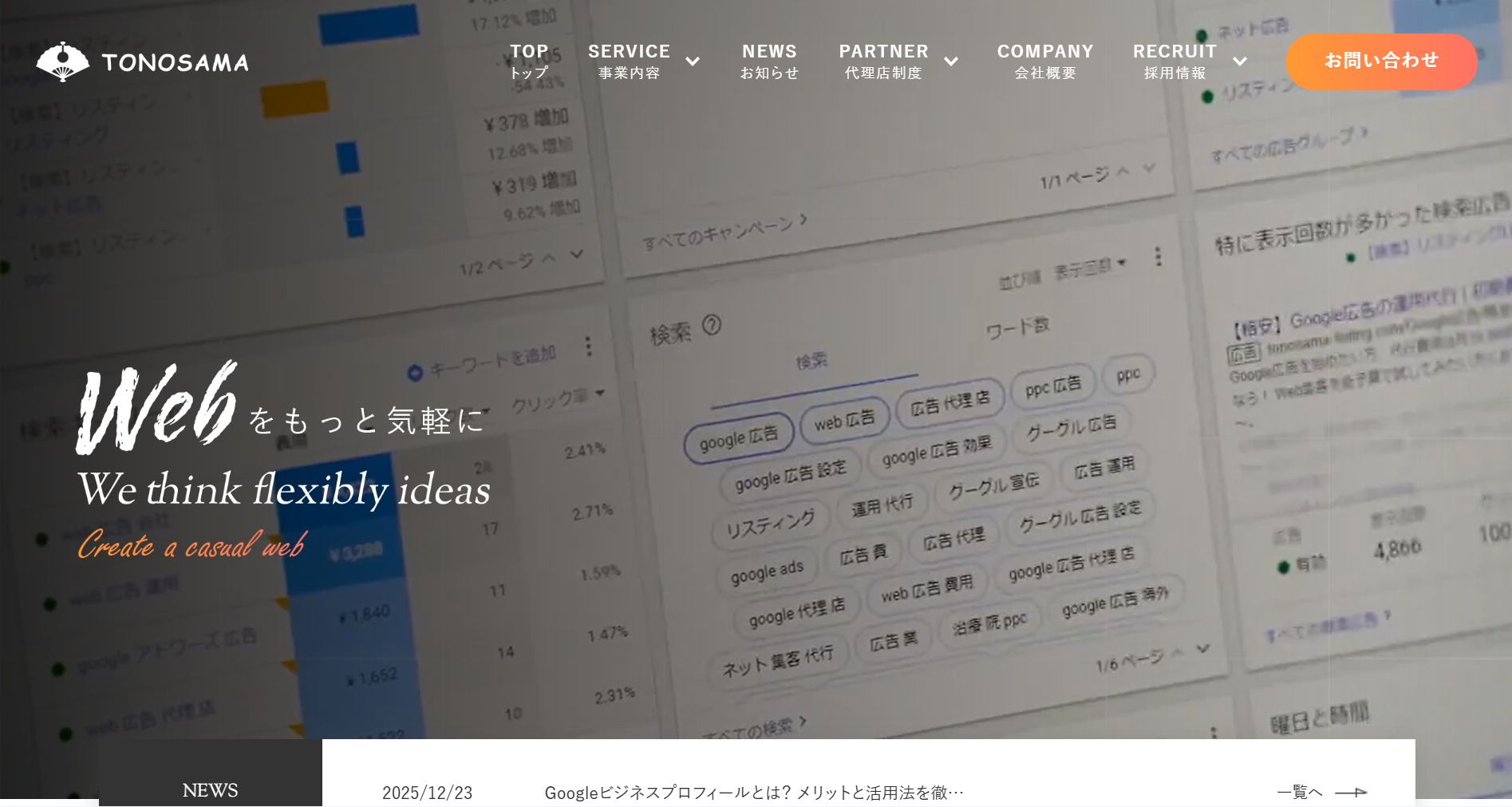Screen dimensions: 1512x807
Task: Open the SERVICE 事業内容 menu item
Action: click(629, 61)
